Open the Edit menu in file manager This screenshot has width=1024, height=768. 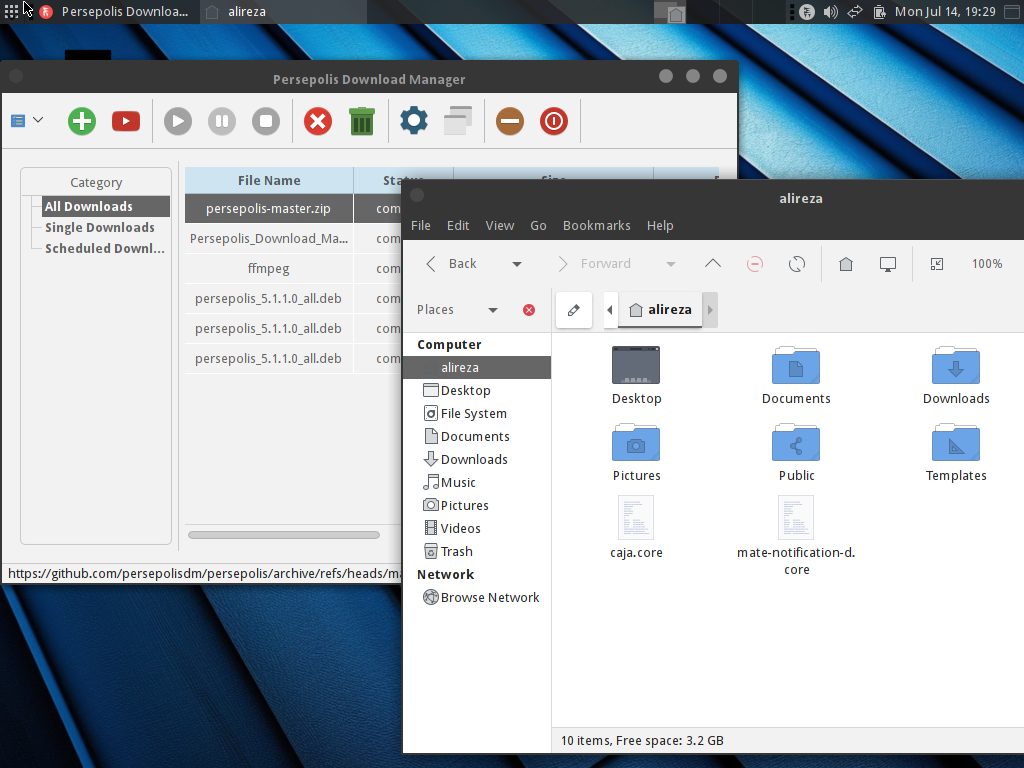(458, 225)
